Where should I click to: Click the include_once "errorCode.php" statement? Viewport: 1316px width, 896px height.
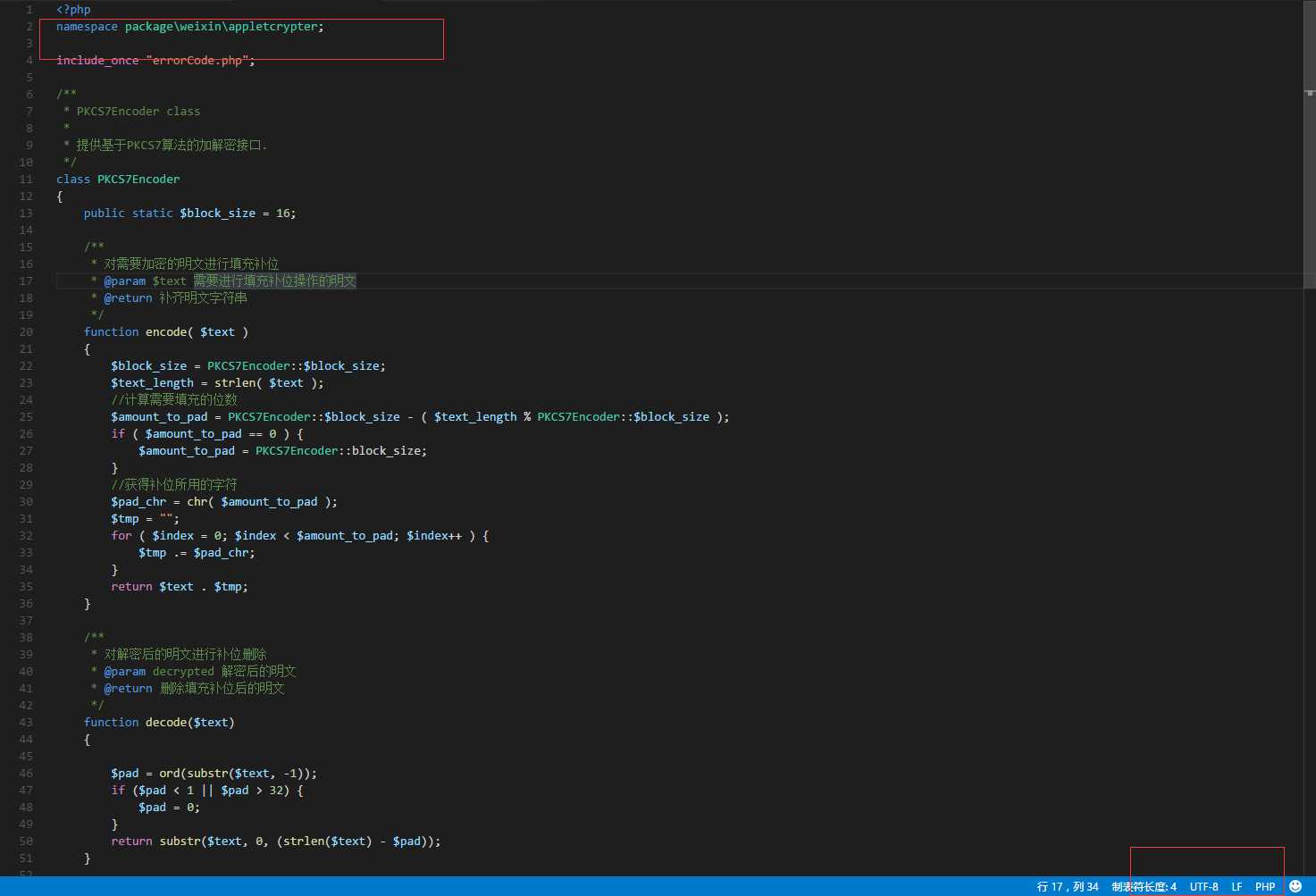click(x=155, y=61)
